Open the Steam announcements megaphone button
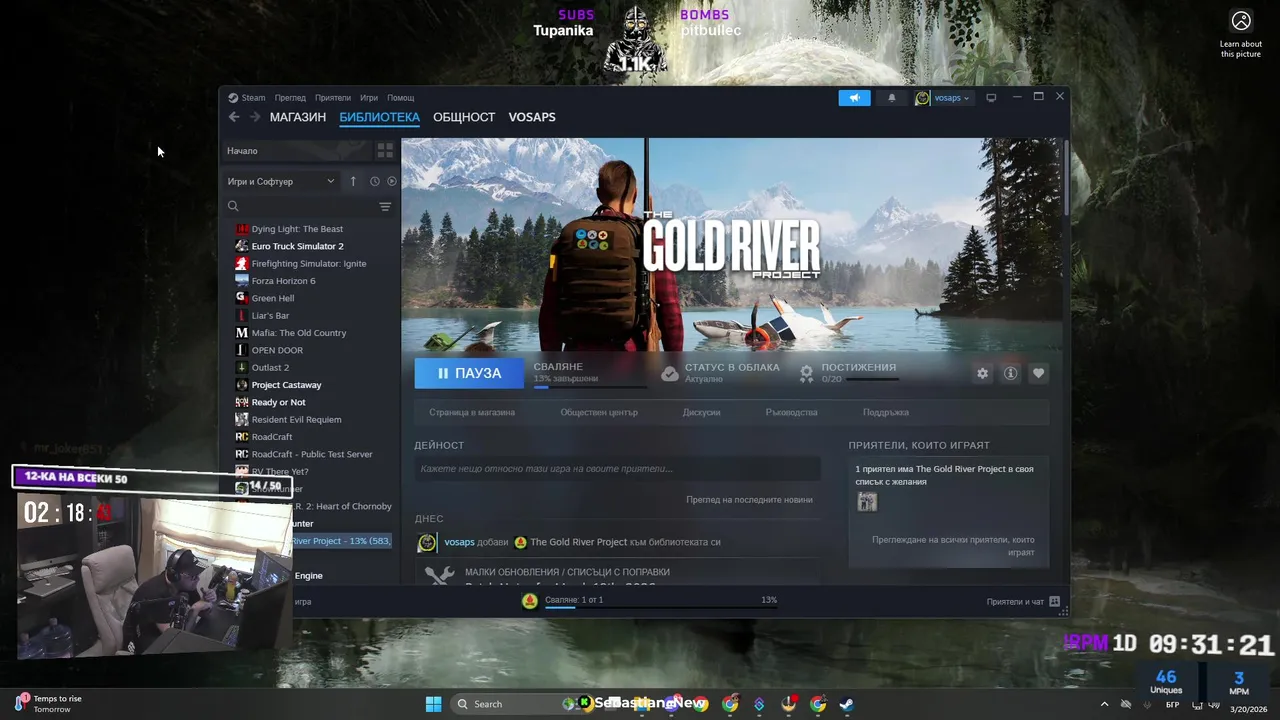The height and width of the screenshot is (720, 1280). click(854, 98)
